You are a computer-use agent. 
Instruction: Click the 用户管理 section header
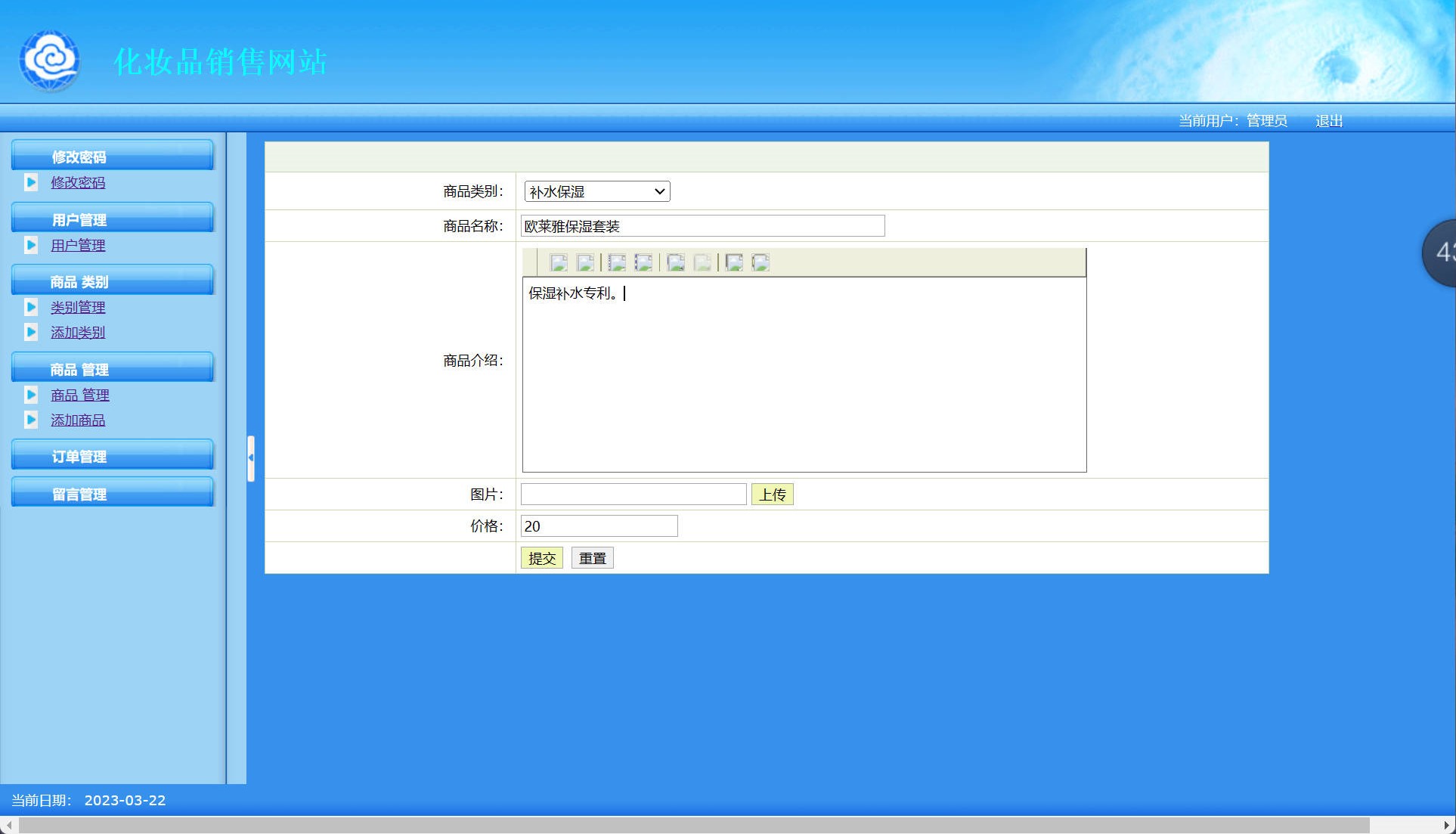coord(112,219)
